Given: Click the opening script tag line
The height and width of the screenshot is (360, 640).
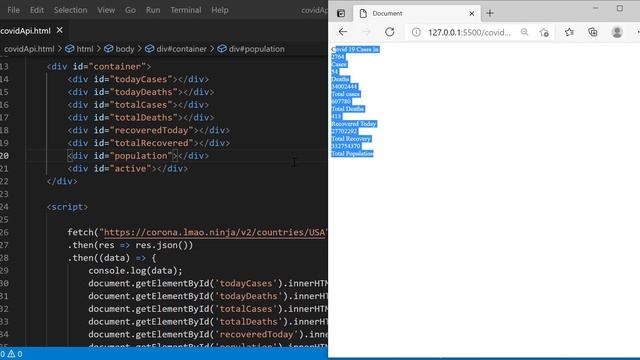Looking at the screenshot, I should [x=67, y=207].
